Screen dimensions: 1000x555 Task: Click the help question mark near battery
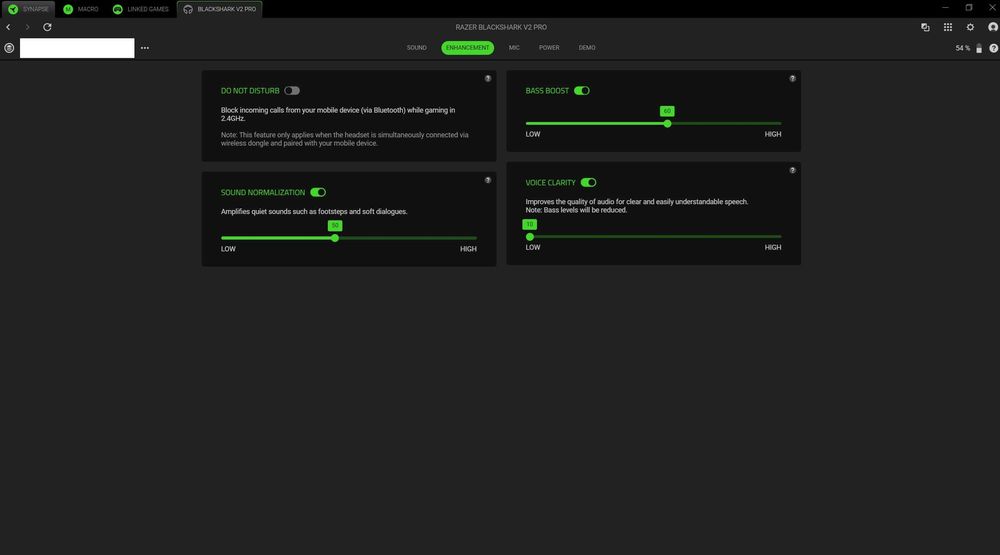tap(993, 48)
